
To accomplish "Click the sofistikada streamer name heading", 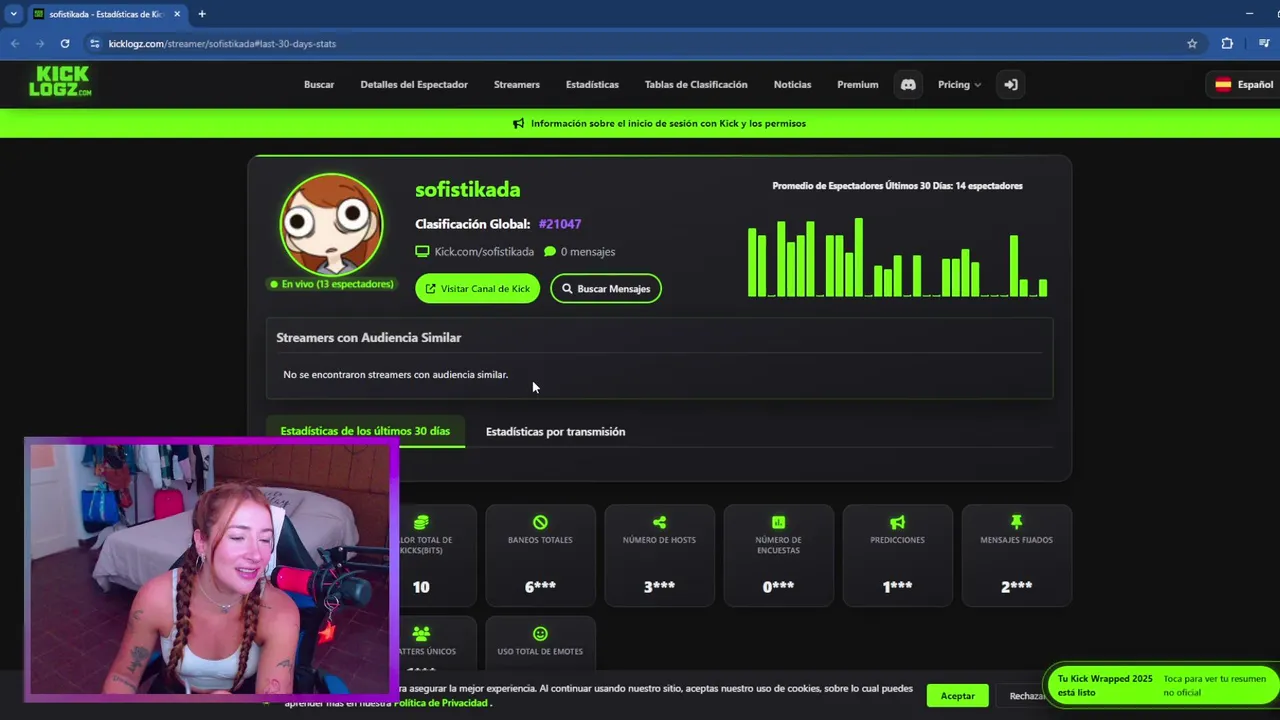I will click(467, 190).
